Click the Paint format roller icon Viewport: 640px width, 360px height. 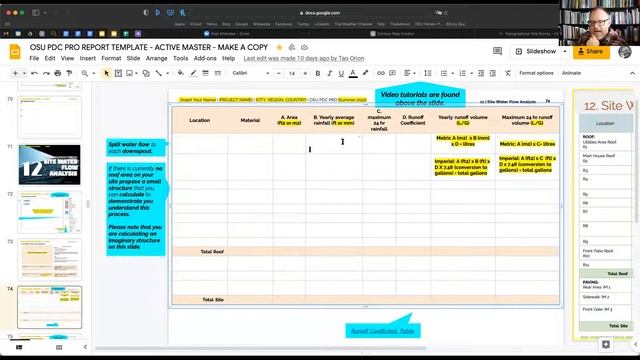tap(69, 73)
